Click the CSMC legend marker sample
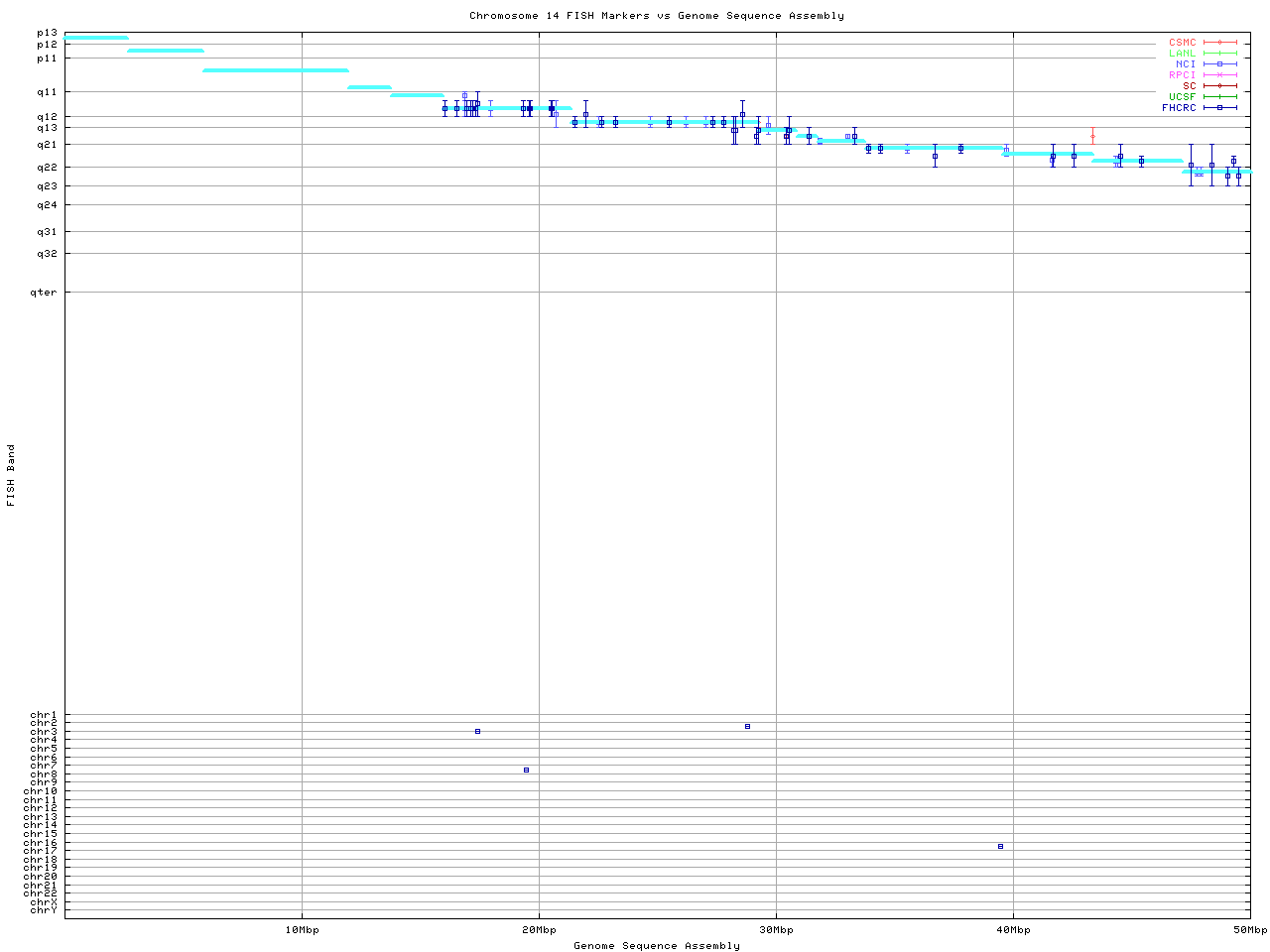The width and height of the screenshot is (1270, 952). click(x=1219, y=43)
